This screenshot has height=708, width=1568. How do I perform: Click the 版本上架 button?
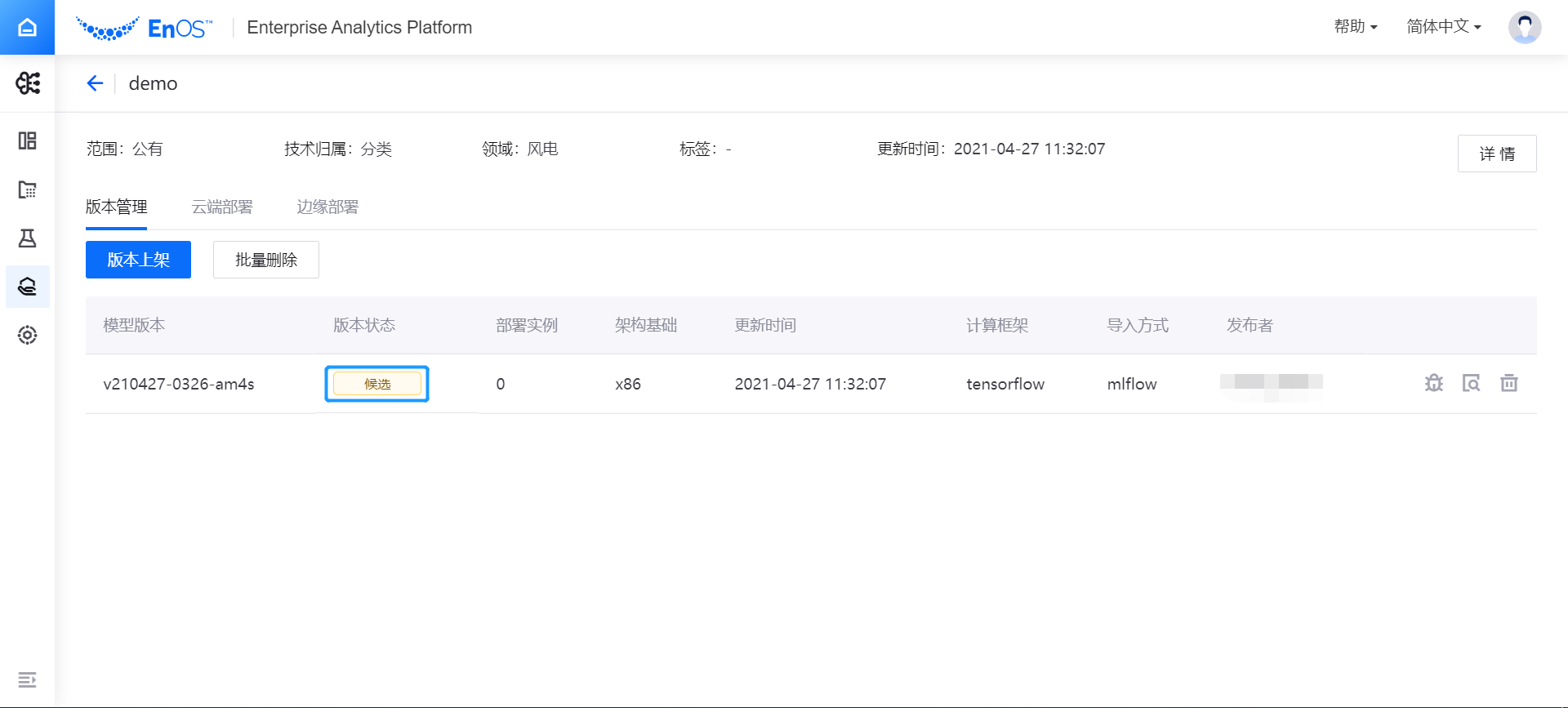[138, 260]
